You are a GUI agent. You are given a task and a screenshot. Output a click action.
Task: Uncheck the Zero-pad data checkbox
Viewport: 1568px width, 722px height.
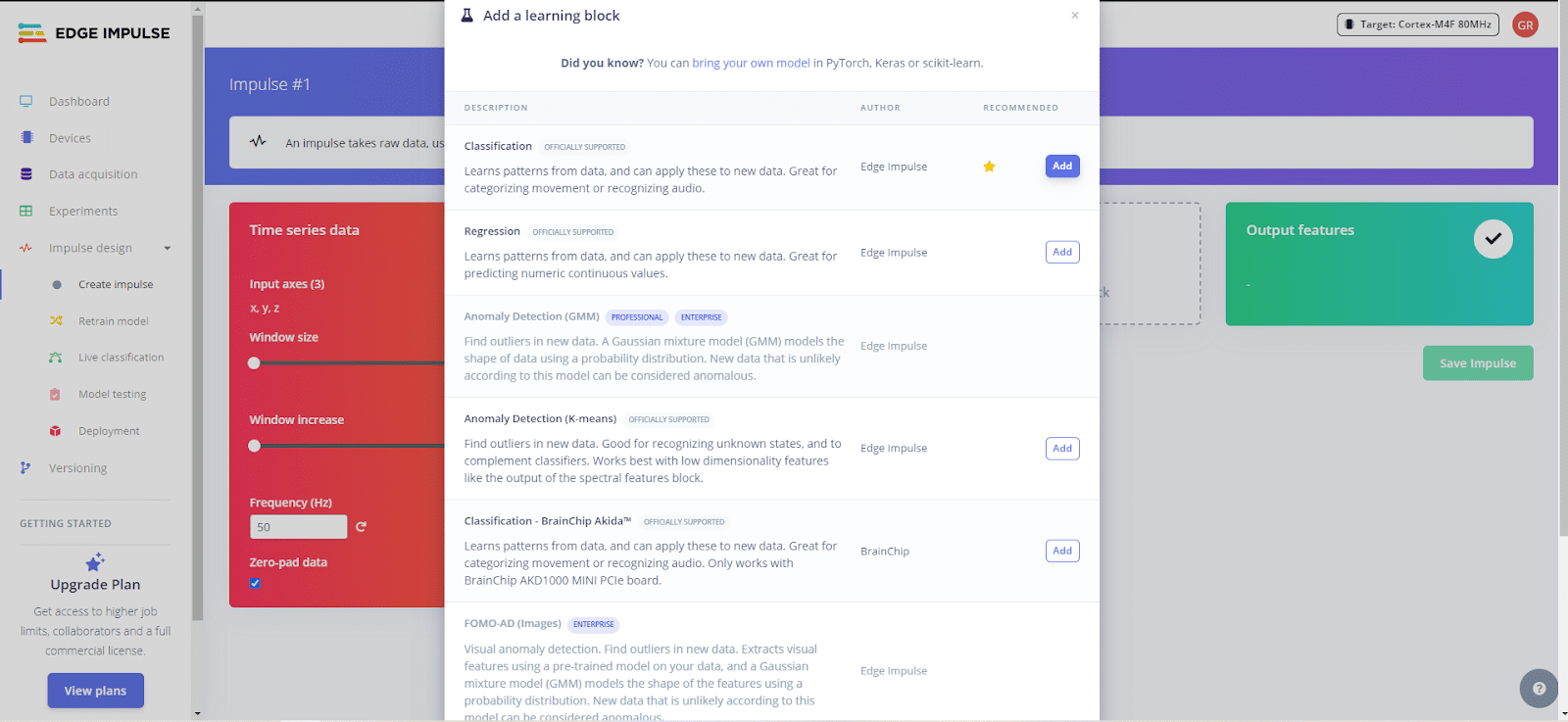[x=255, y=583]
